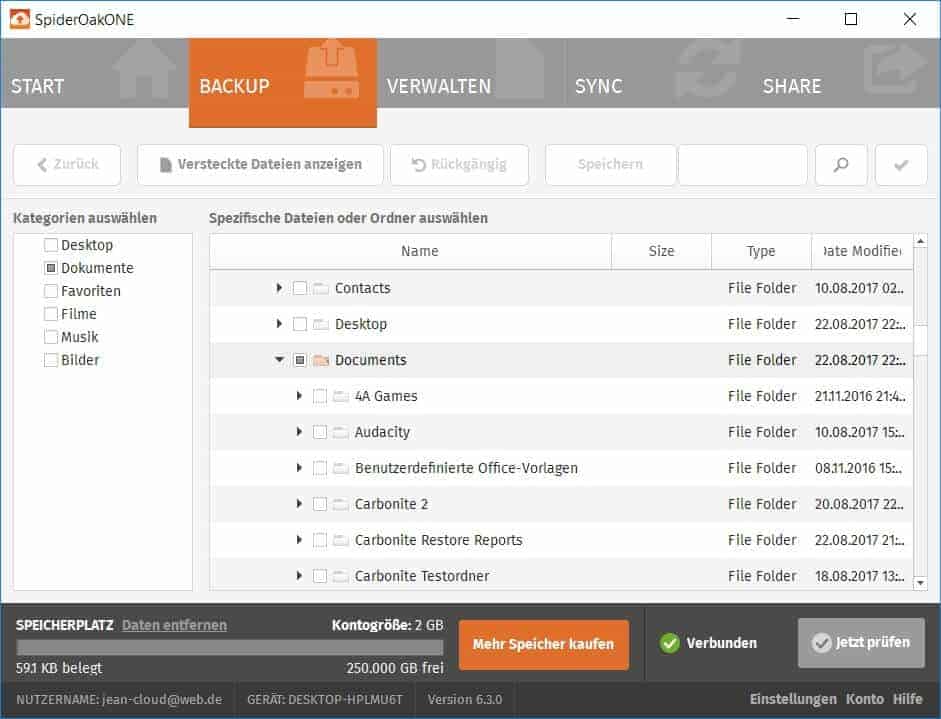Collapse the Documents folder arrow
This screenshot has height=719, width=941.
pyautogui.click(x=279, y=360)
